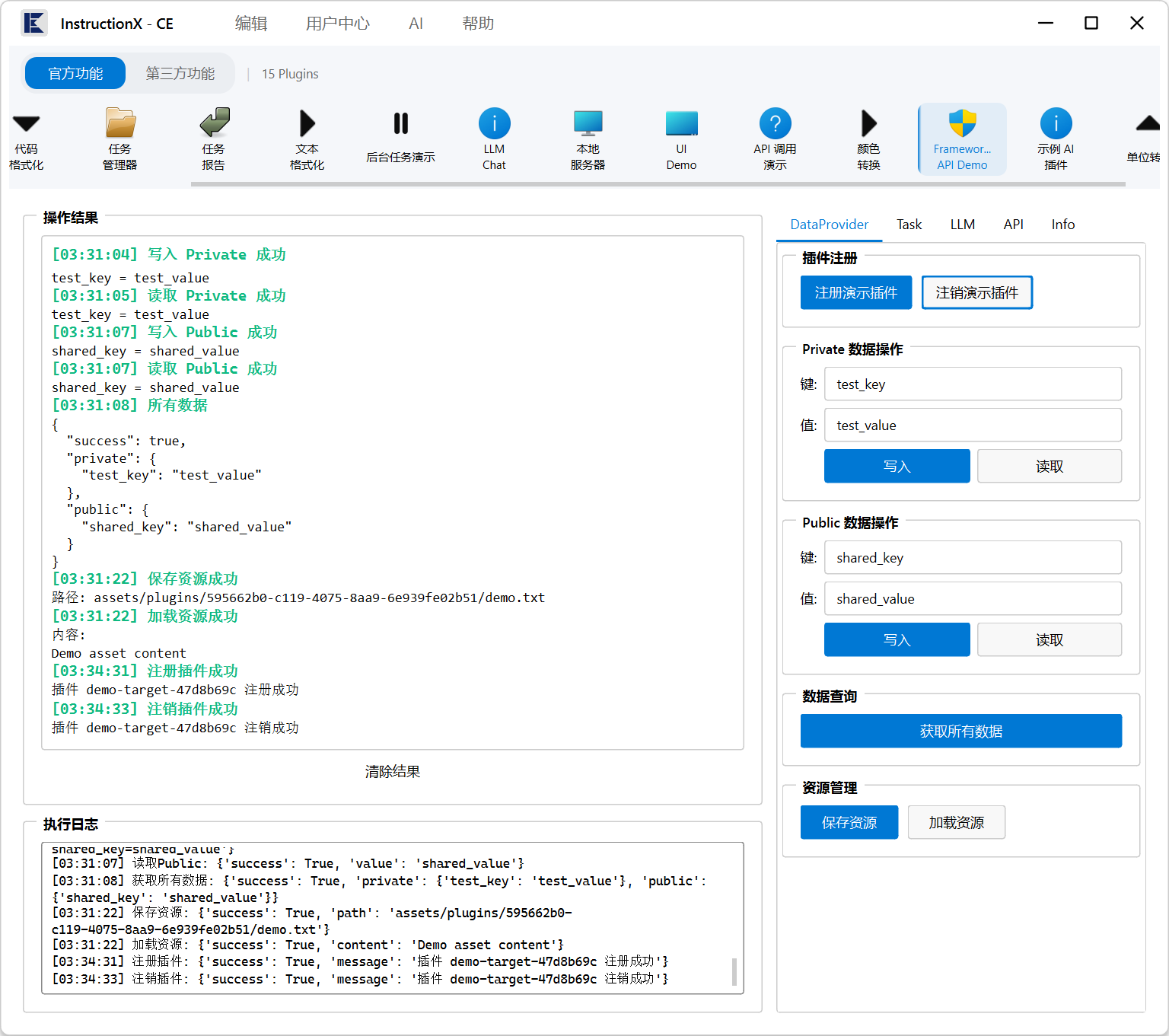Click 读取 under Private 数据操作
Image resolution: width=1169 pixels, height=1036 pixels.
coord(1050,466)
